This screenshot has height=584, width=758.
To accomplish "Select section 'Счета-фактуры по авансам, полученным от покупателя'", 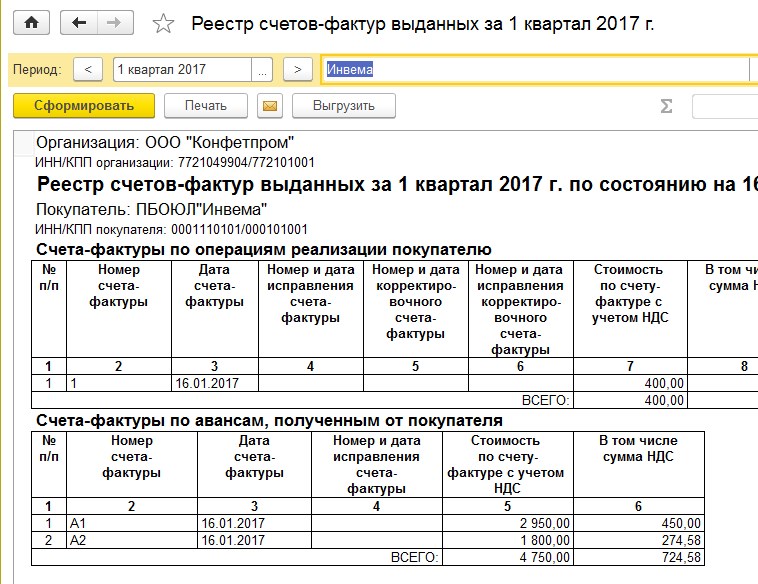I will (x=269, y=421).
